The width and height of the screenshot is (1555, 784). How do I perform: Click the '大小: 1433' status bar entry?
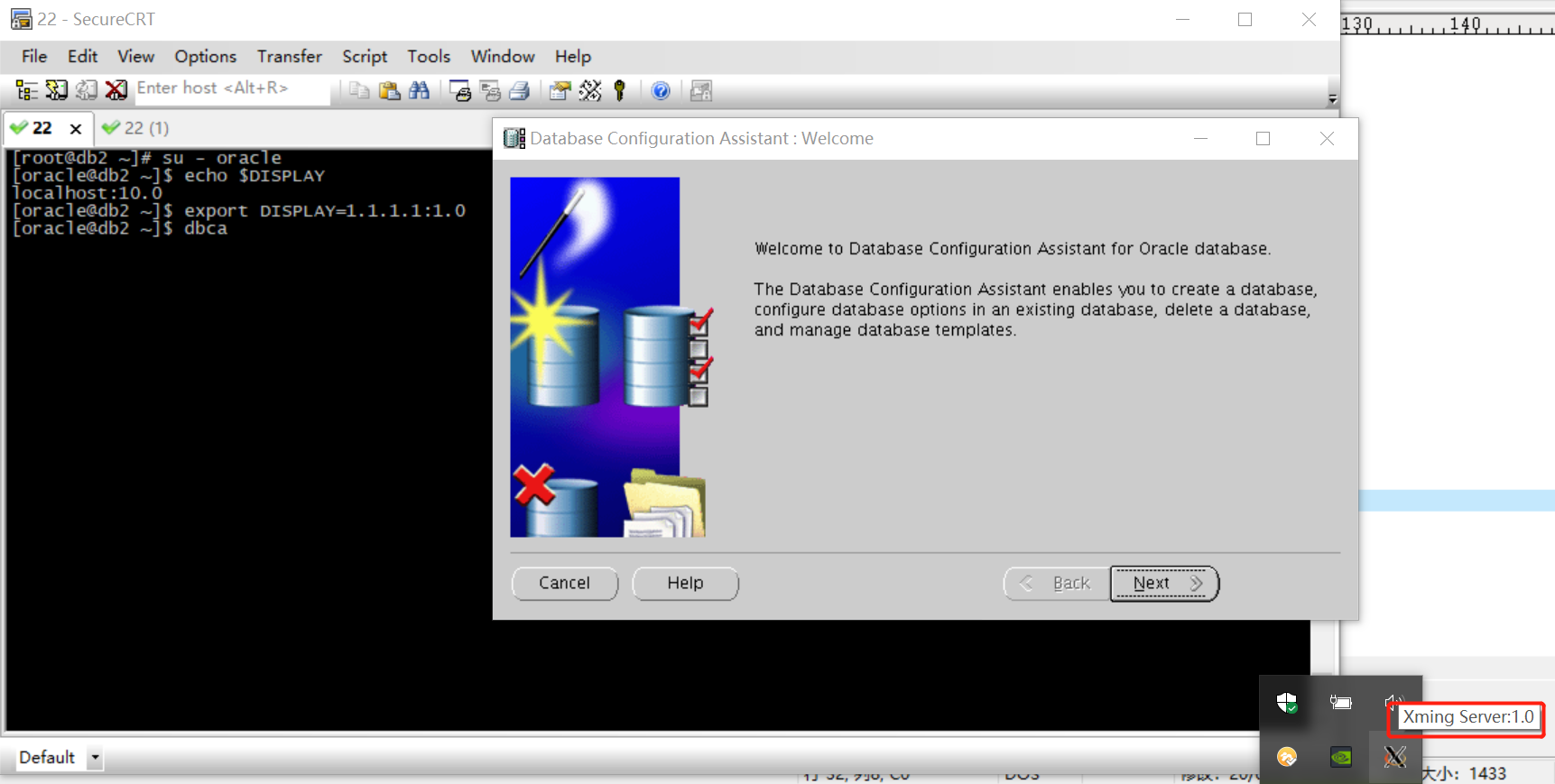click(x=1466, y=773)
